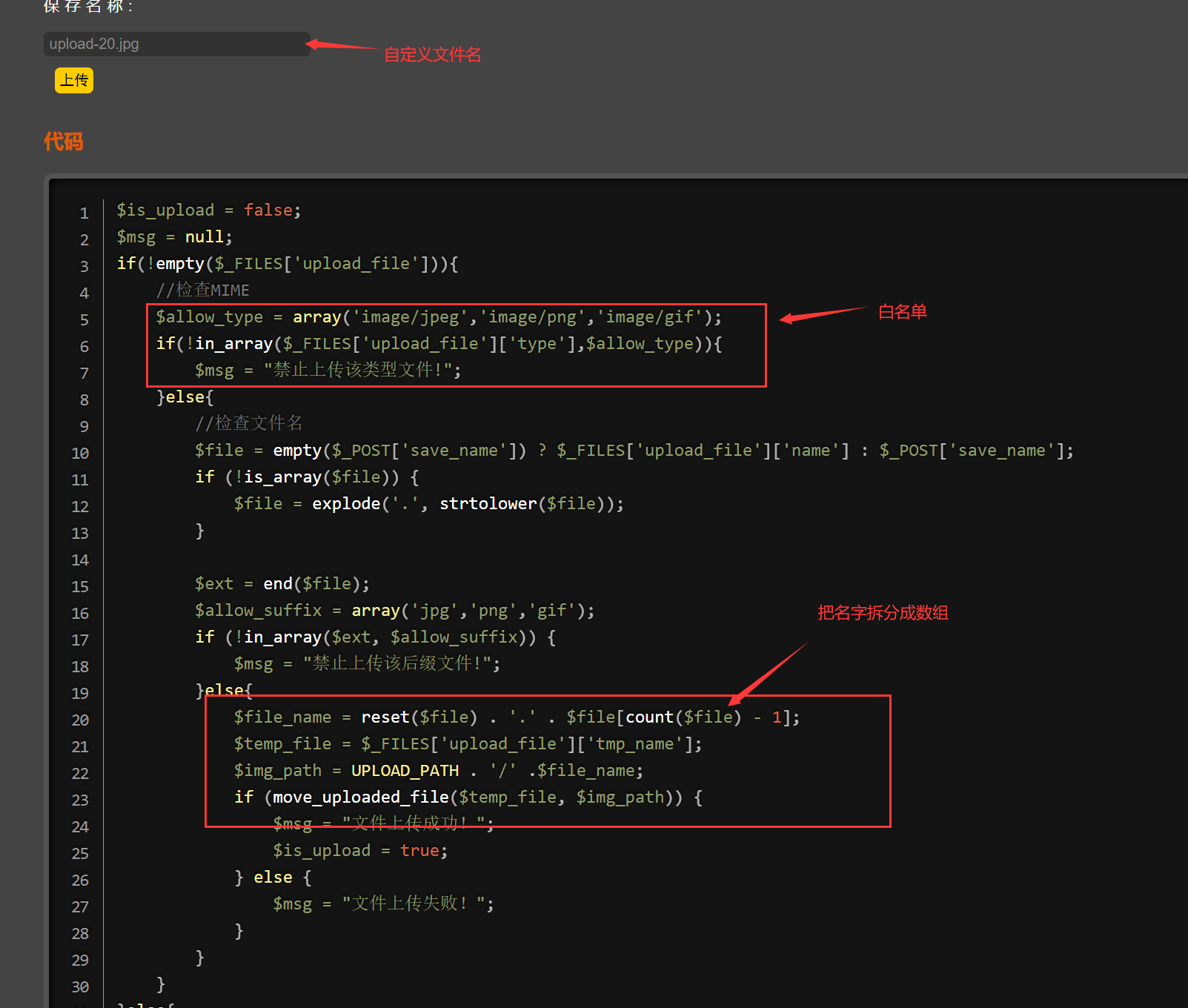
Task: Click line "$ext = end($file);"
Action: pos(282,584)
